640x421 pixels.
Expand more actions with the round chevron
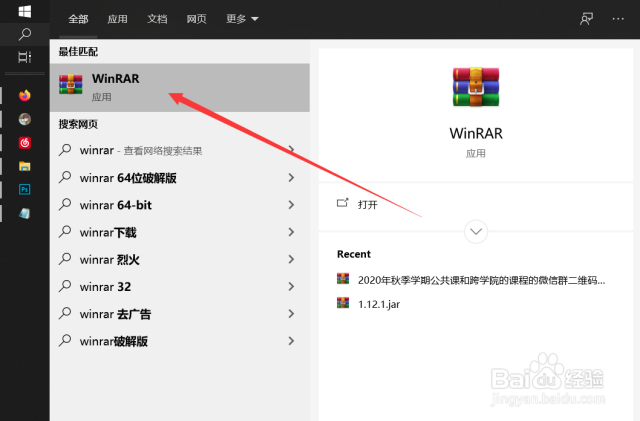click(476, 232)
